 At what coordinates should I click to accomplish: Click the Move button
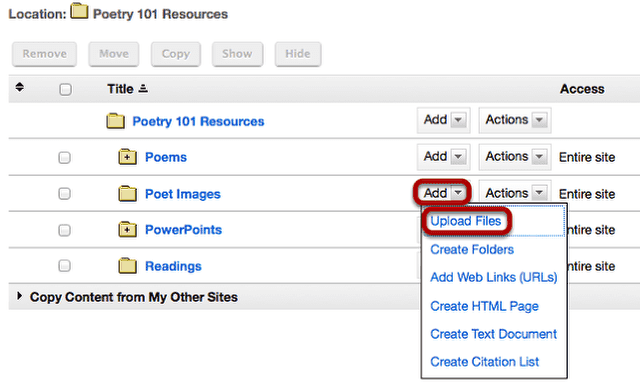[x=114, y=54]
